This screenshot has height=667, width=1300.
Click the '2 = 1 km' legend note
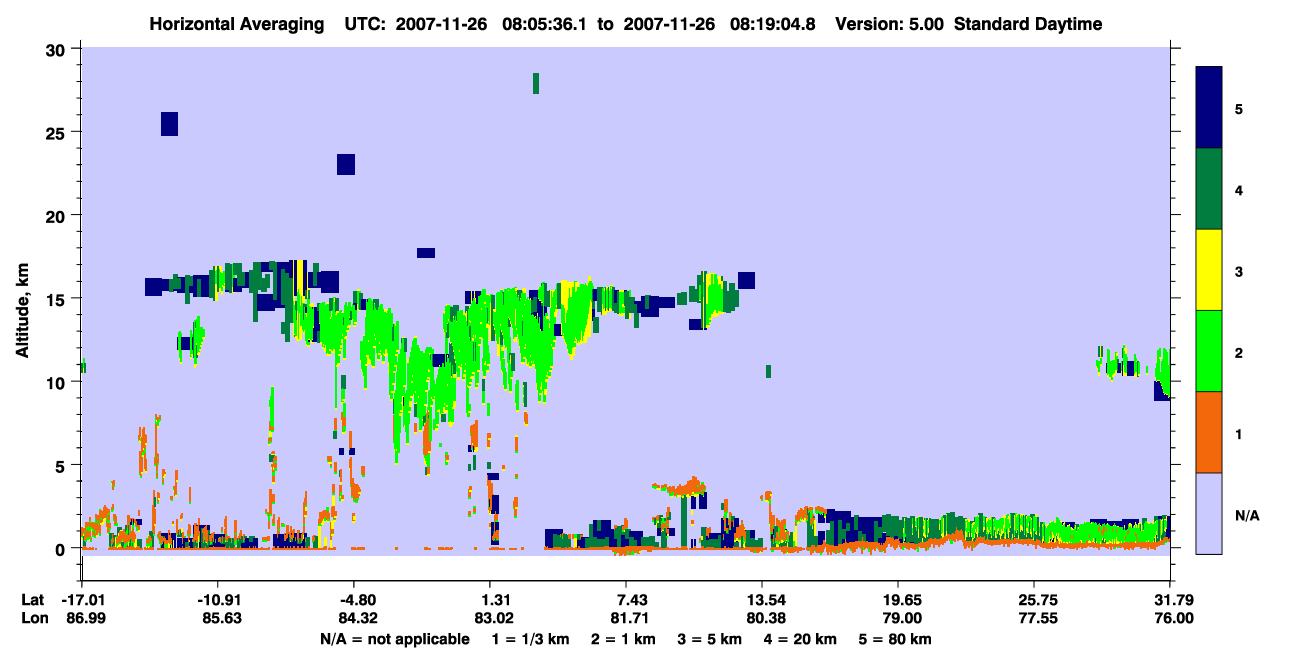click(622, 639)
